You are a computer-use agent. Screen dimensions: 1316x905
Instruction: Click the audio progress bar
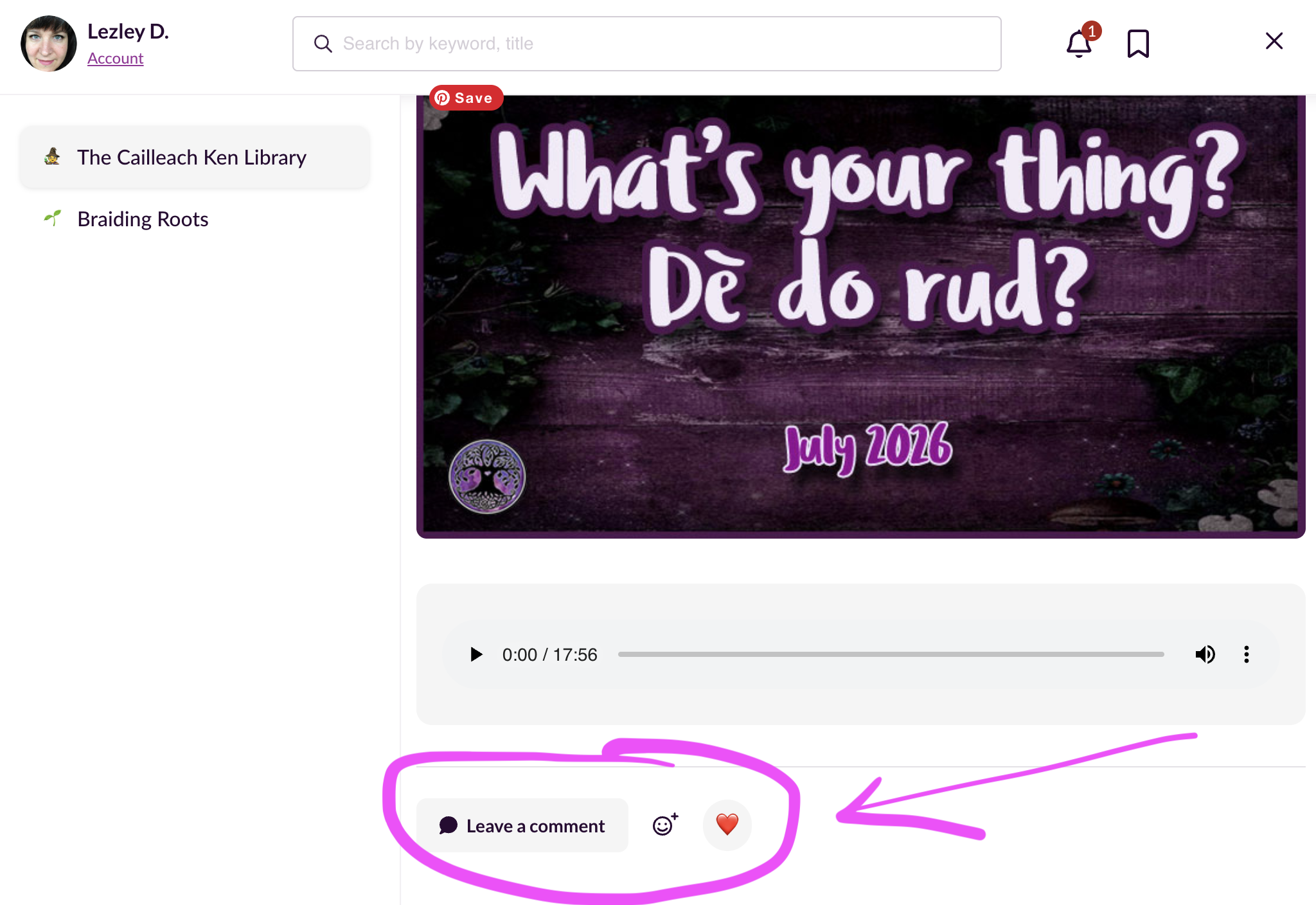click(891, 654)
